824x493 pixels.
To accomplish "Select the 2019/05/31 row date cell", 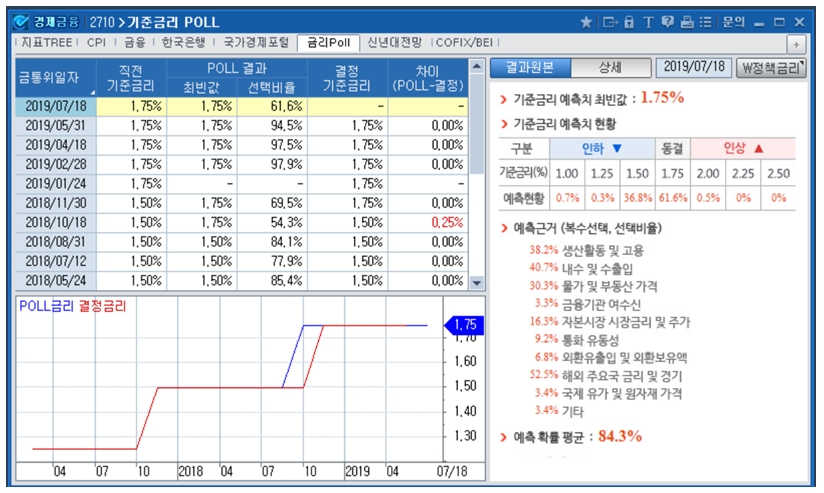I will 56,126.
